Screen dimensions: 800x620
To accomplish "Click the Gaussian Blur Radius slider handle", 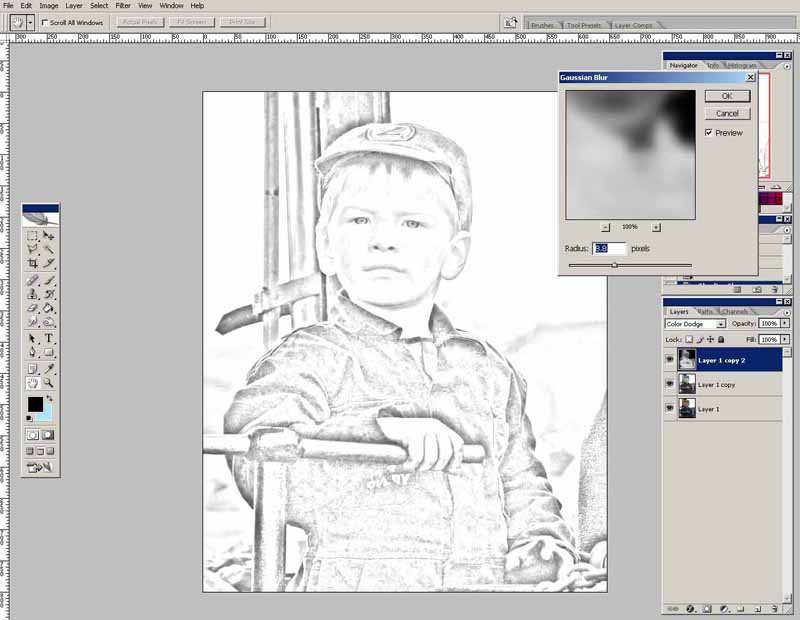I will [x=615, y=265].
